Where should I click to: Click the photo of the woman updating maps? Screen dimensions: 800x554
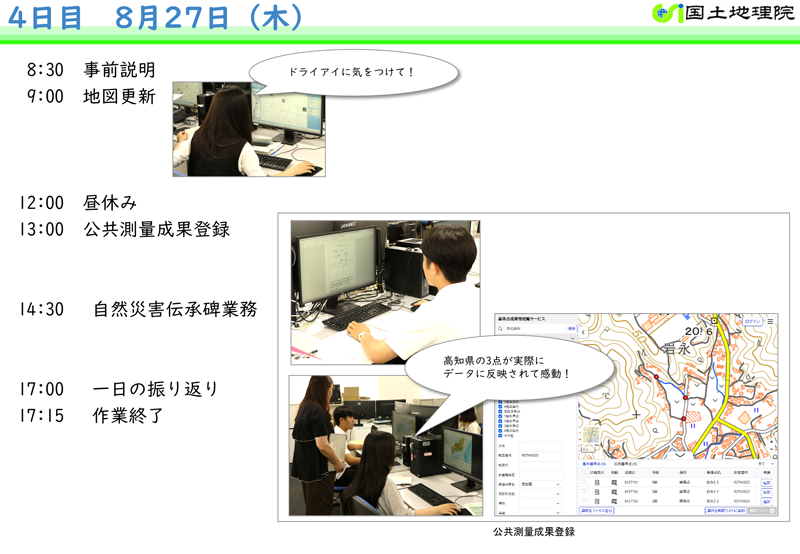click(249, 129)
